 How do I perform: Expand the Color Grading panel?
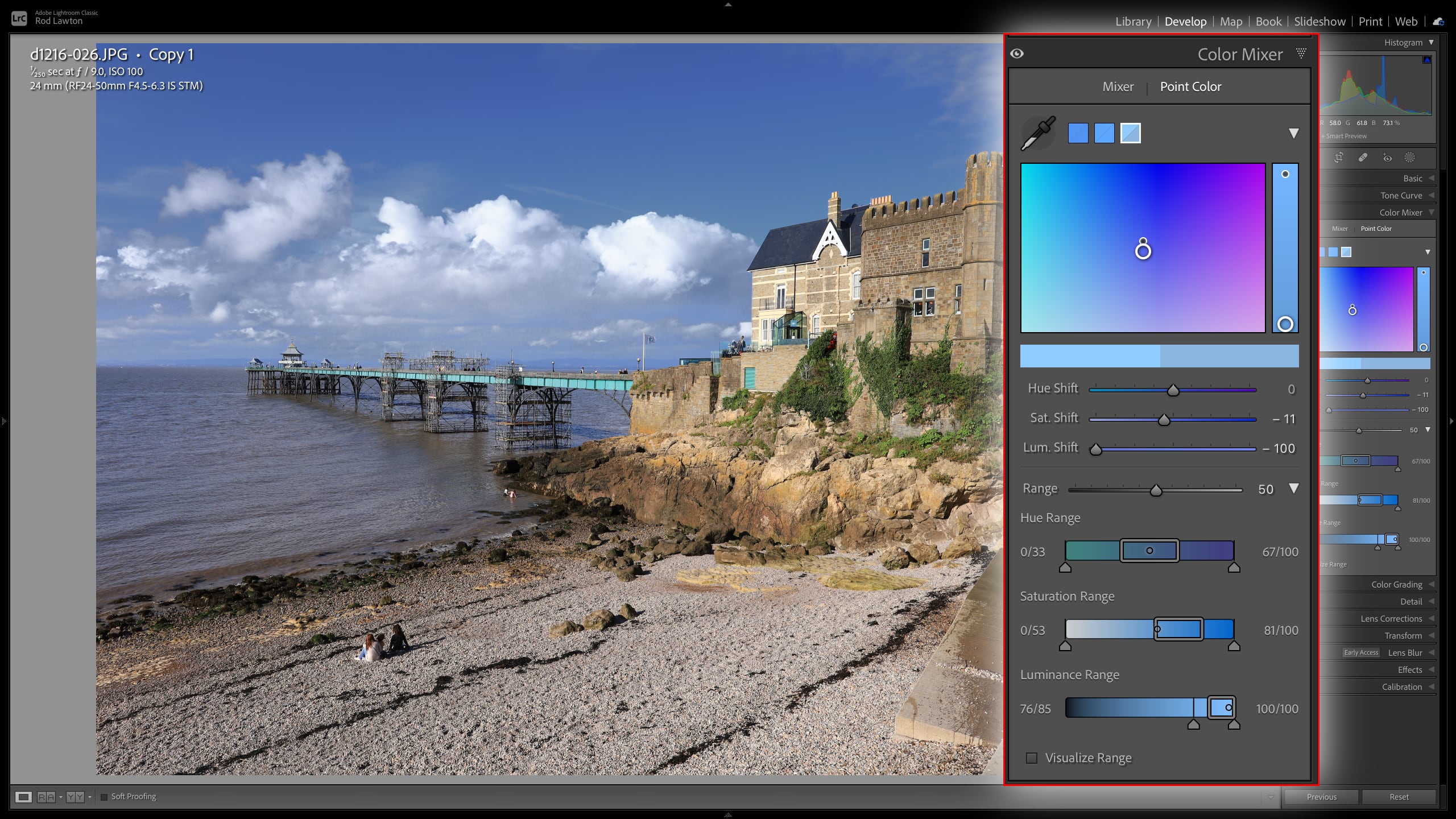[x=1397, y=585]
